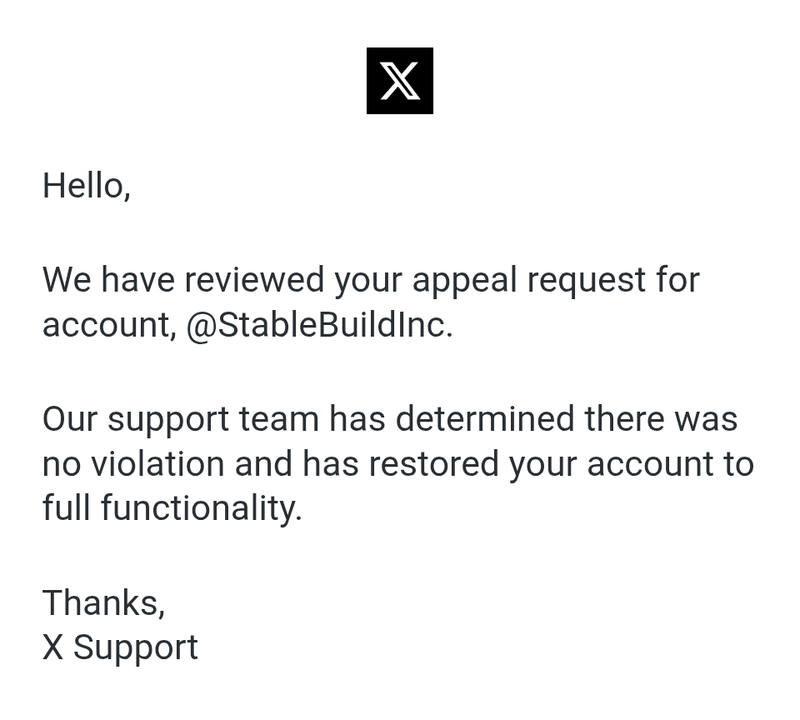Click the X logo at the top
The width and height of the screenshot is (800, 720).
pos(399,81)
